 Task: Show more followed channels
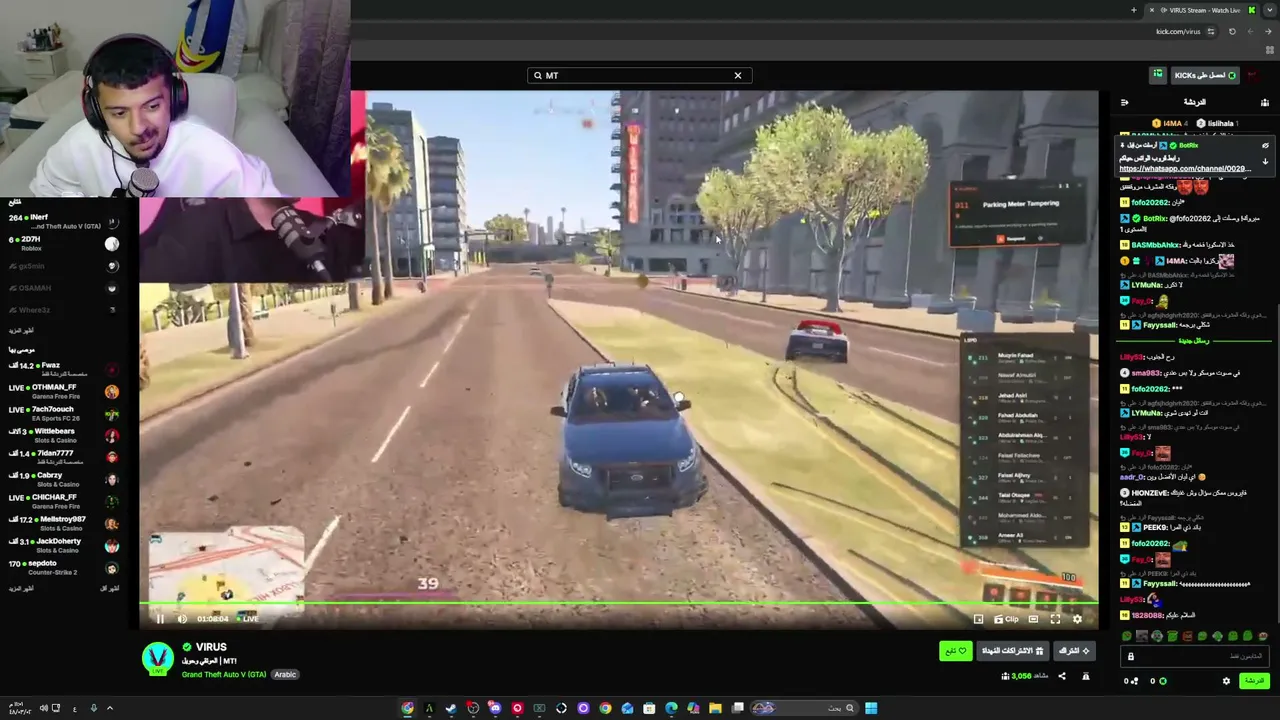pos(22,330)
